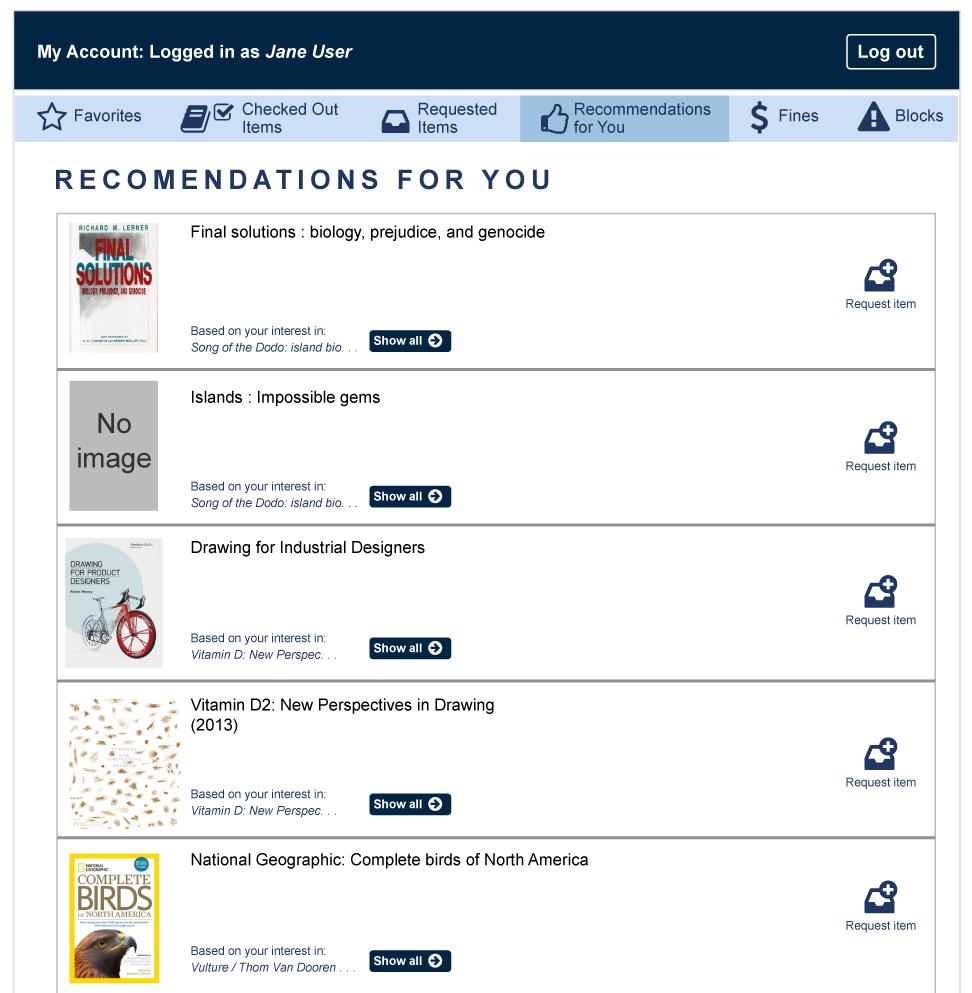Show all for Islands: Impossible gems
This screenshot has height=993, width=972.
click(x=410, y=496)
